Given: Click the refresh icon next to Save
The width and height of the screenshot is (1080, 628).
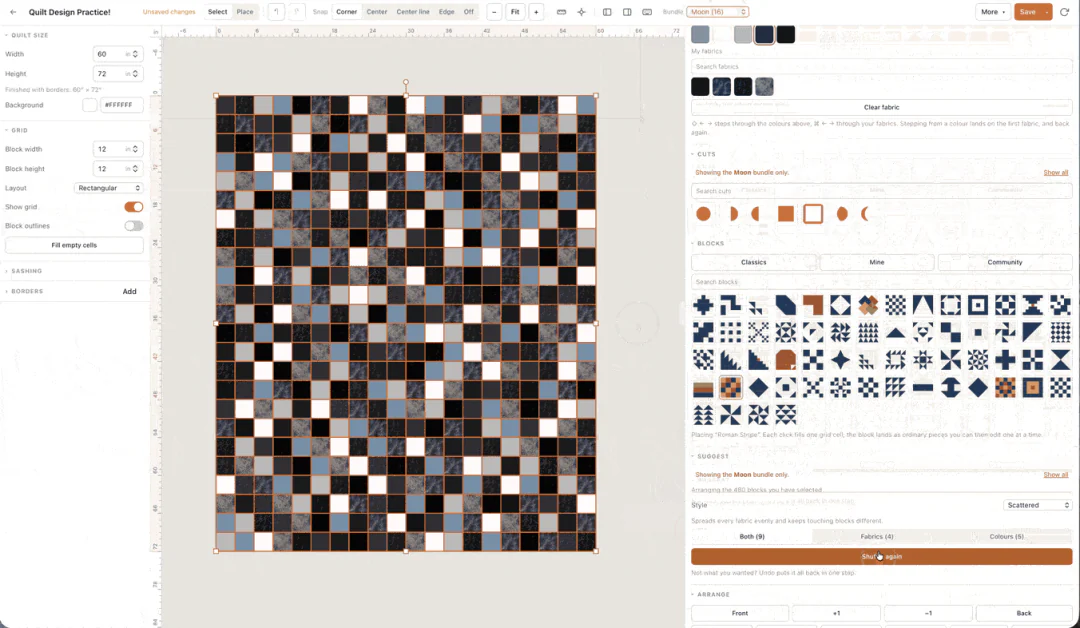Looking at the screenshot, I should (x=1064, y=12).
